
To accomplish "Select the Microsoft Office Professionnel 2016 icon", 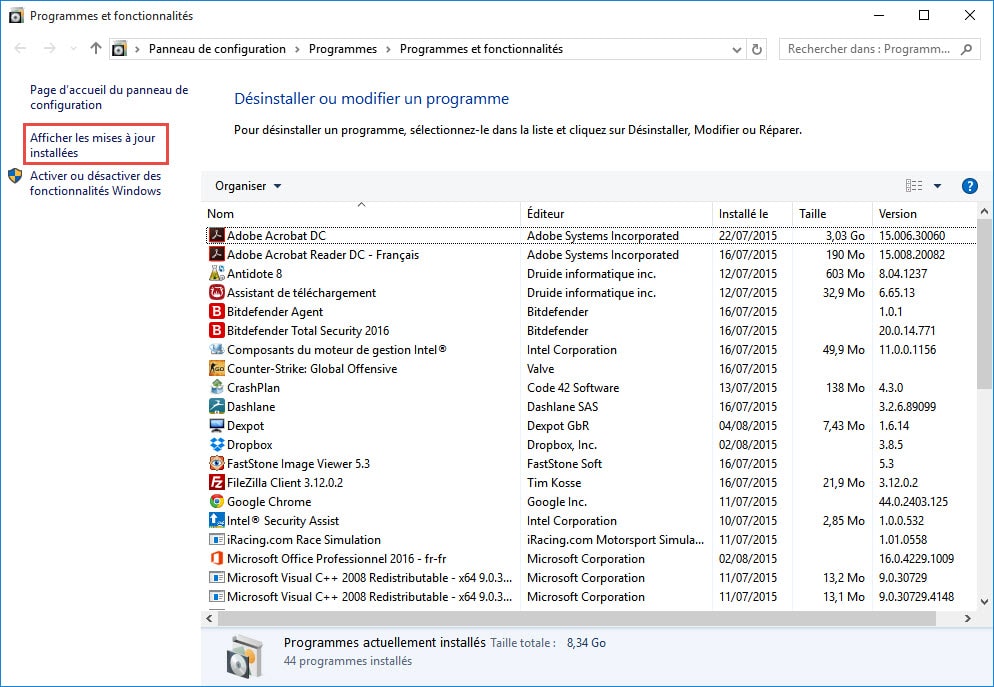I will [x=217, y=558].
